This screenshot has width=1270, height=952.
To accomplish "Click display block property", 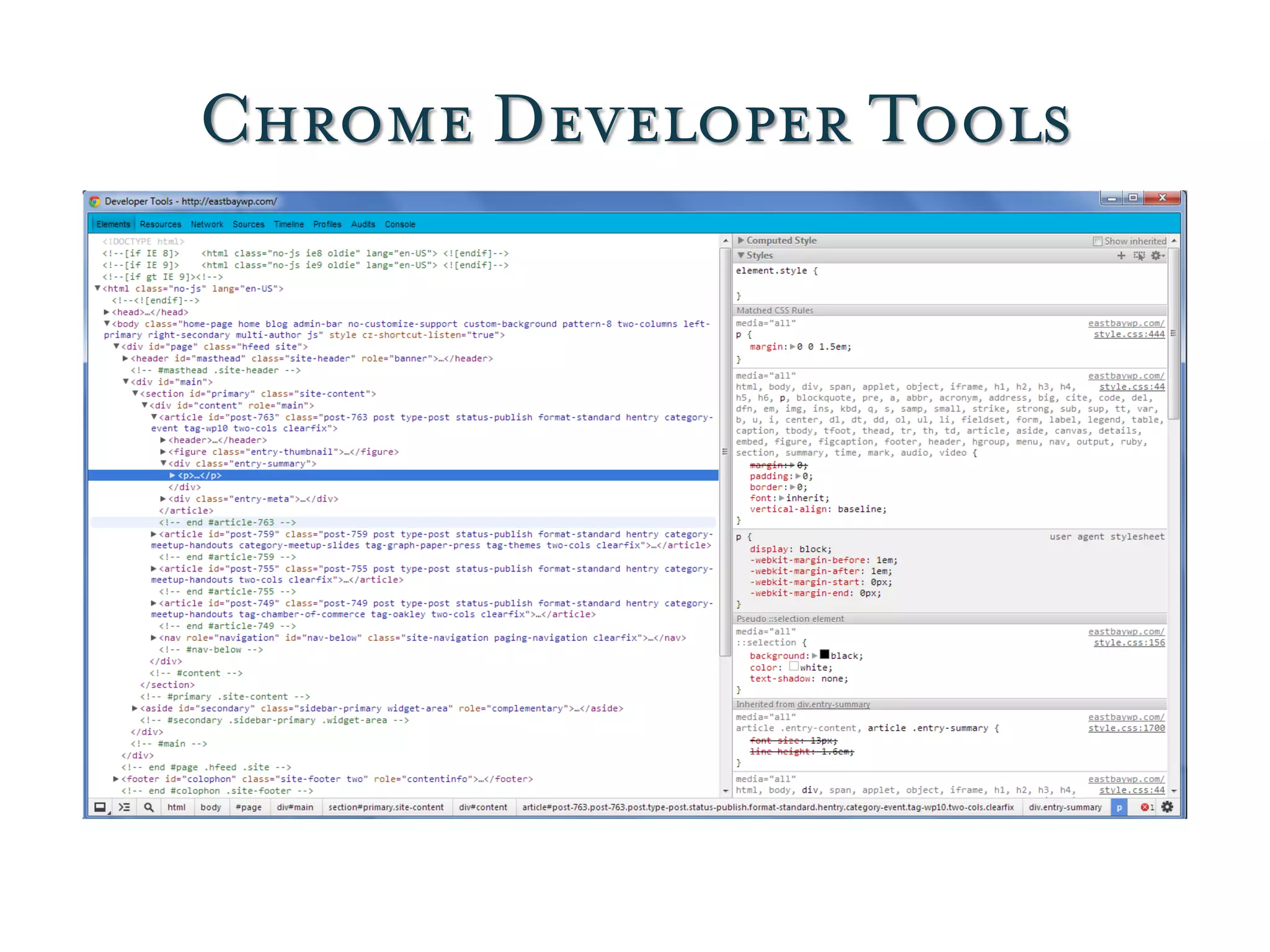I will coord(790,549).
